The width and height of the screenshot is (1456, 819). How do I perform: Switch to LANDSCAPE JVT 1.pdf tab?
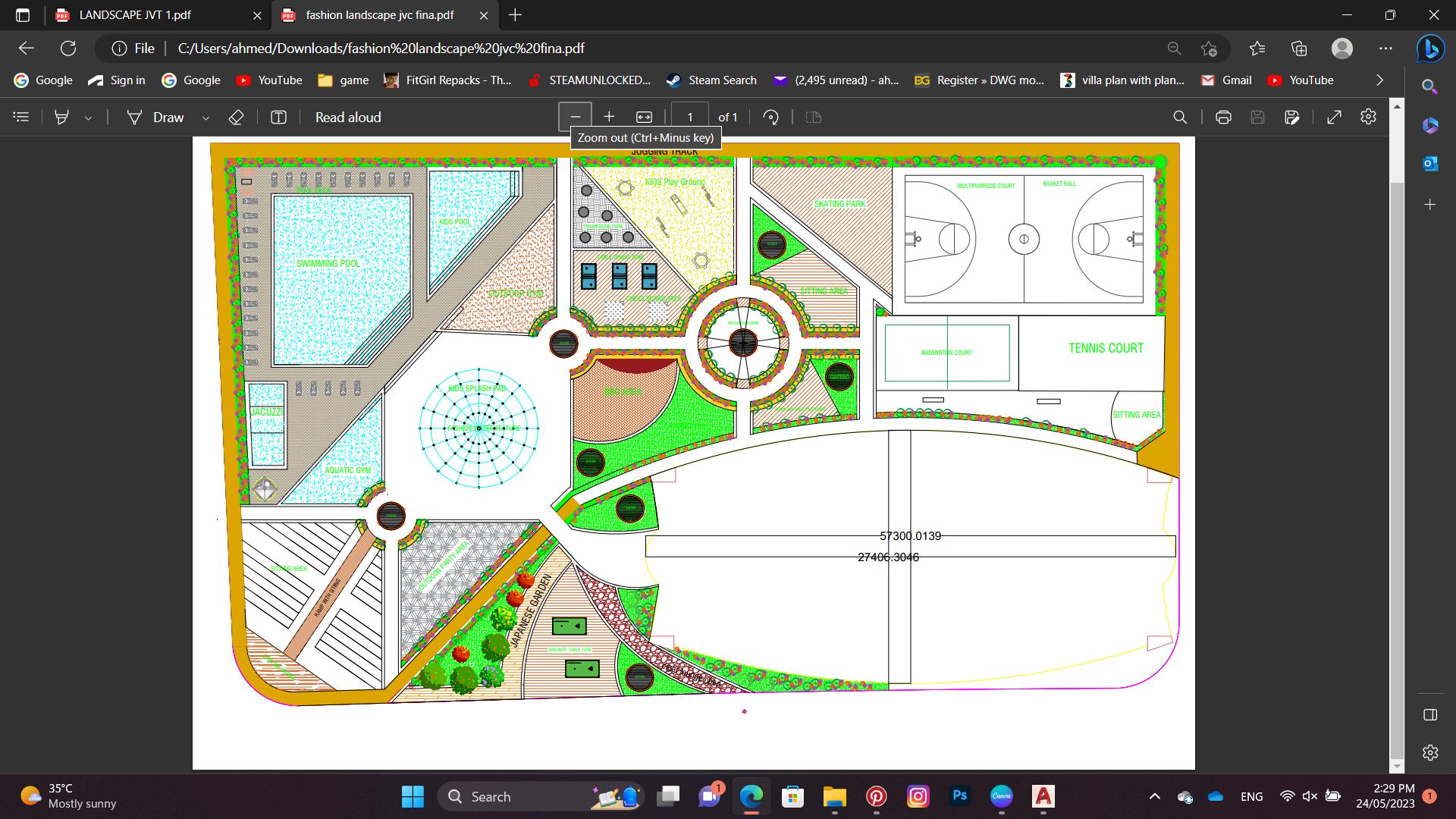pos(135,14)
